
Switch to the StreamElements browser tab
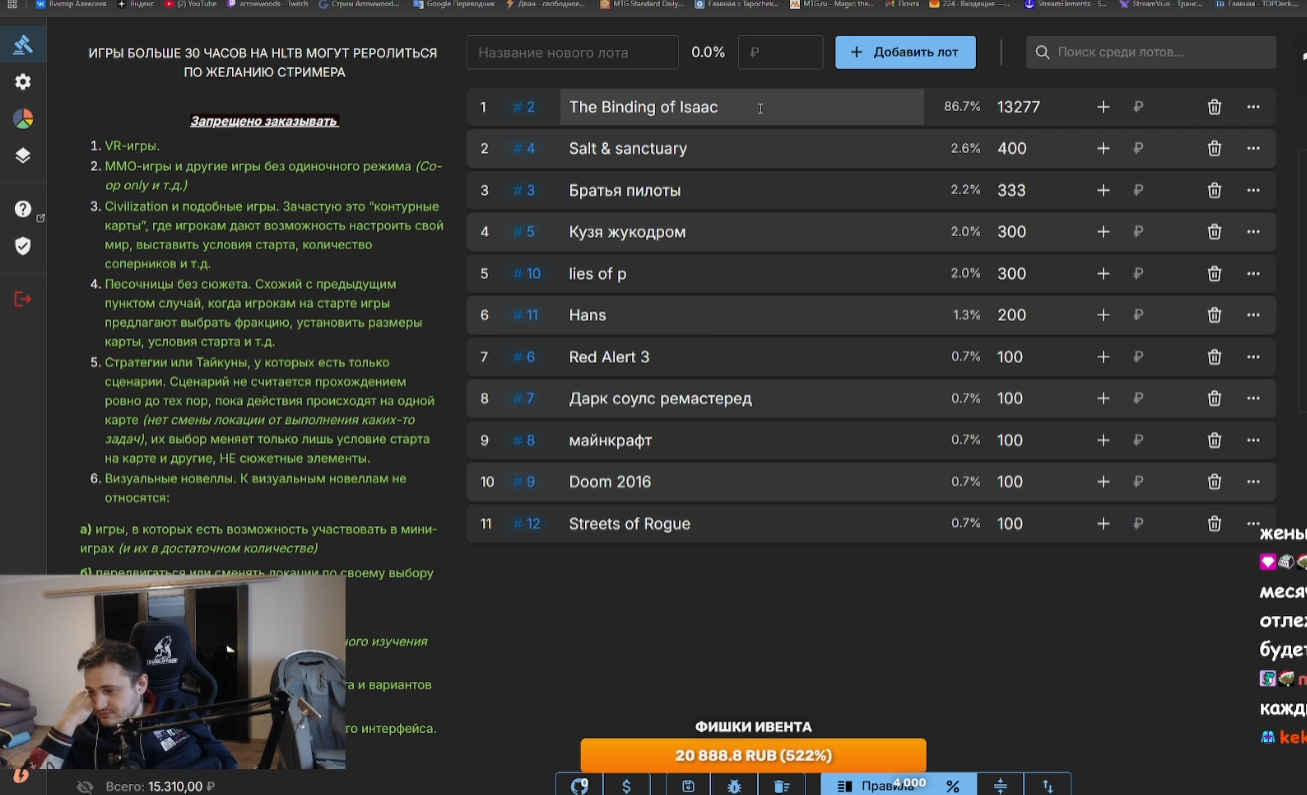1067,4
